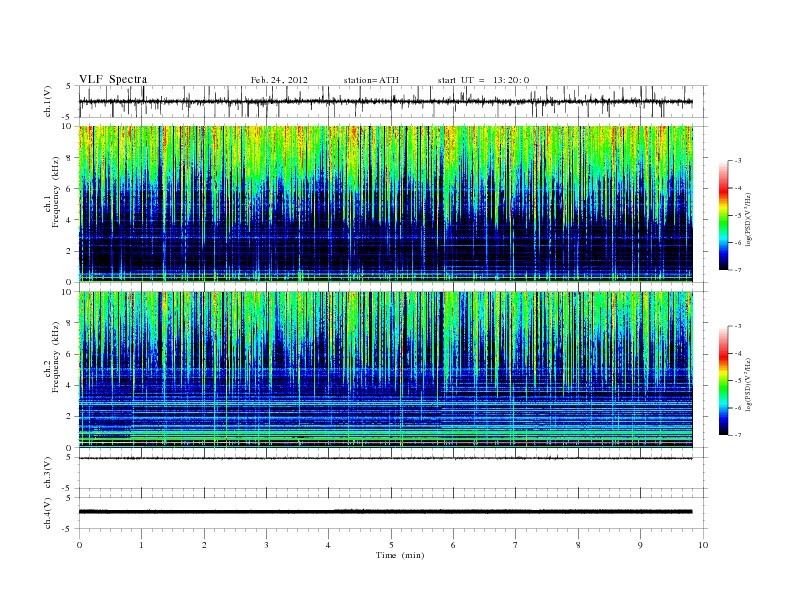Click the "3" minute tick label
This screenshot has height=612, width=792.
click(x=267, y=545)
